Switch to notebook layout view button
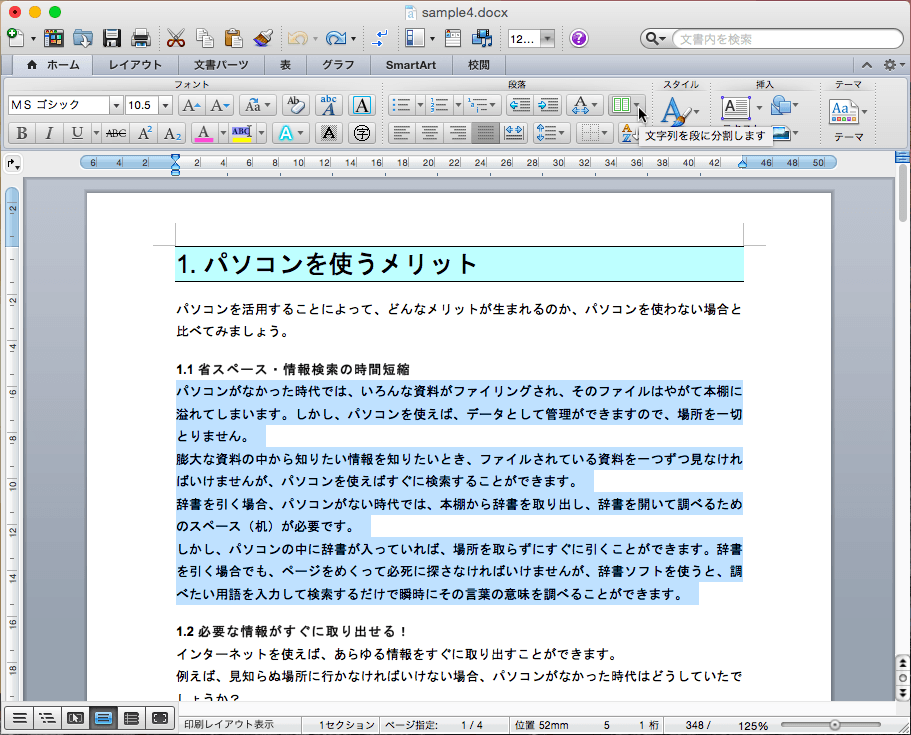 pos(131,719)
